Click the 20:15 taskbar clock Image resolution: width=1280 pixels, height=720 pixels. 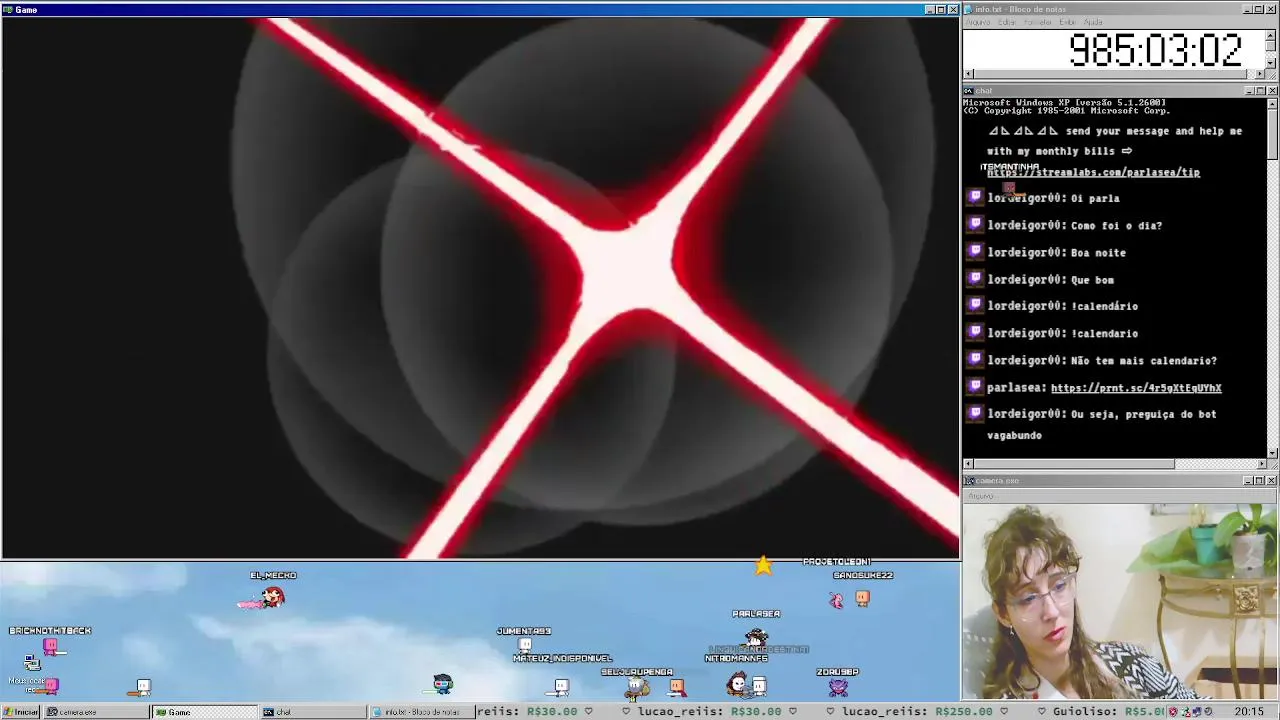(x=1248, y=712)
